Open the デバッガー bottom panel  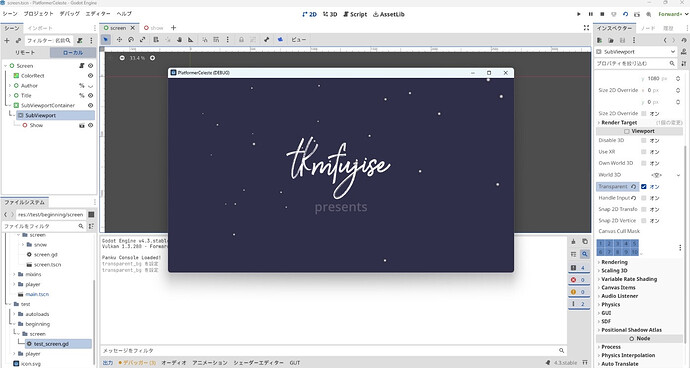[x=137, y=363]
